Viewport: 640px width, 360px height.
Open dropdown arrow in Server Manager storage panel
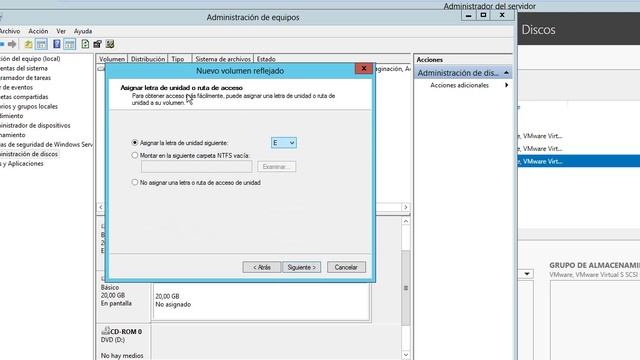[527, 274]
